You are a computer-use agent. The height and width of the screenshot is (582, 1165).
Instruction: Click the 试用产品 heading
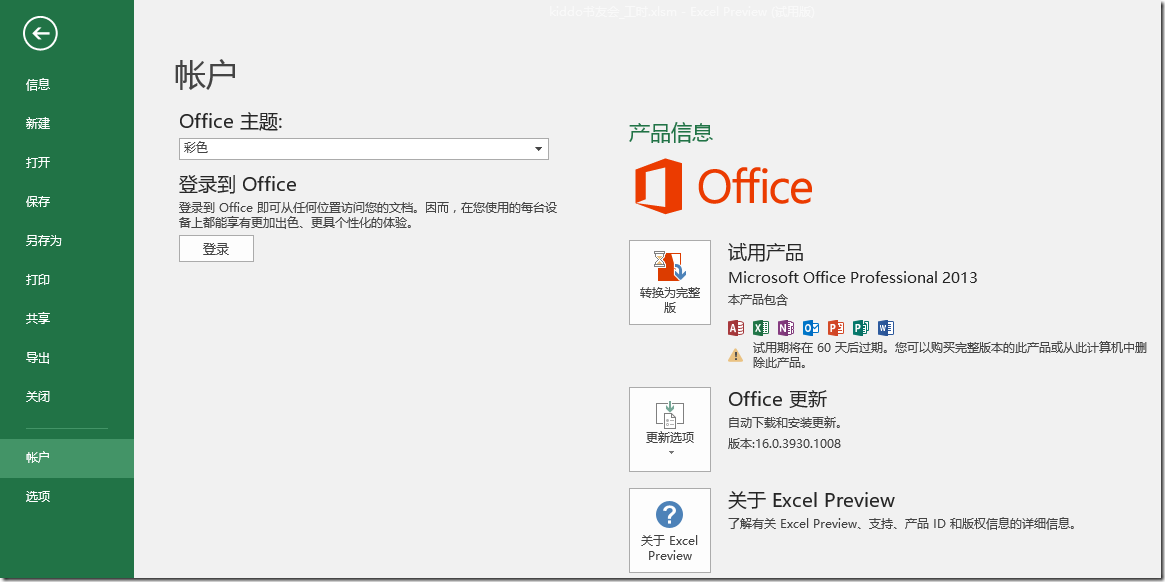coord(766,253)
